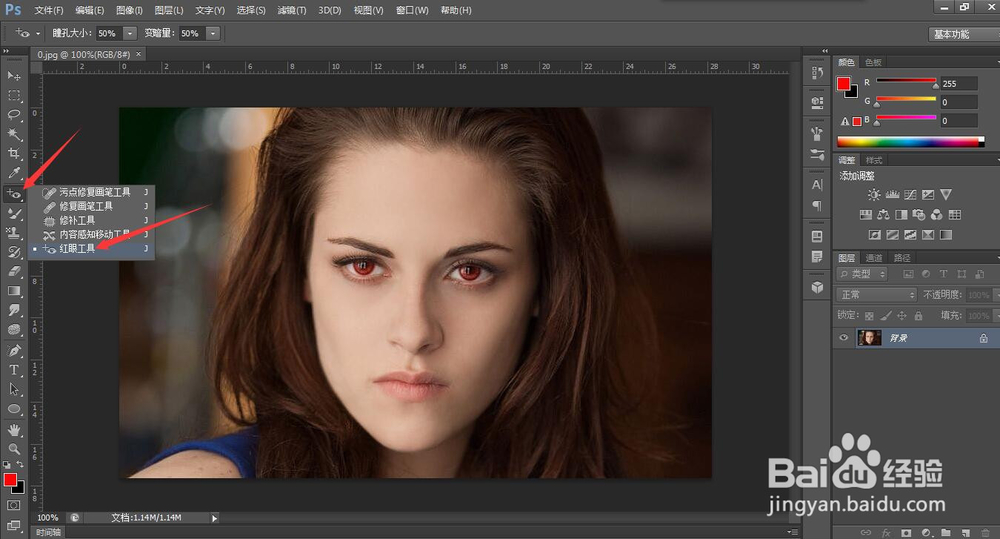Screen dimensions: 1000x539
Task: Click the color spectrum ramp
Action: (x=911, y=142)
